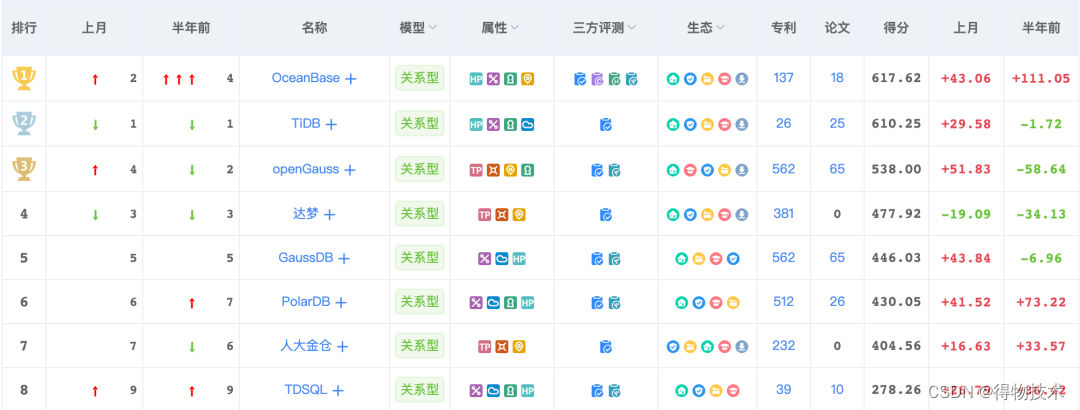
Task: Click the blue clipboard evaluation icon for TiDB
Action: coord(606,124)
